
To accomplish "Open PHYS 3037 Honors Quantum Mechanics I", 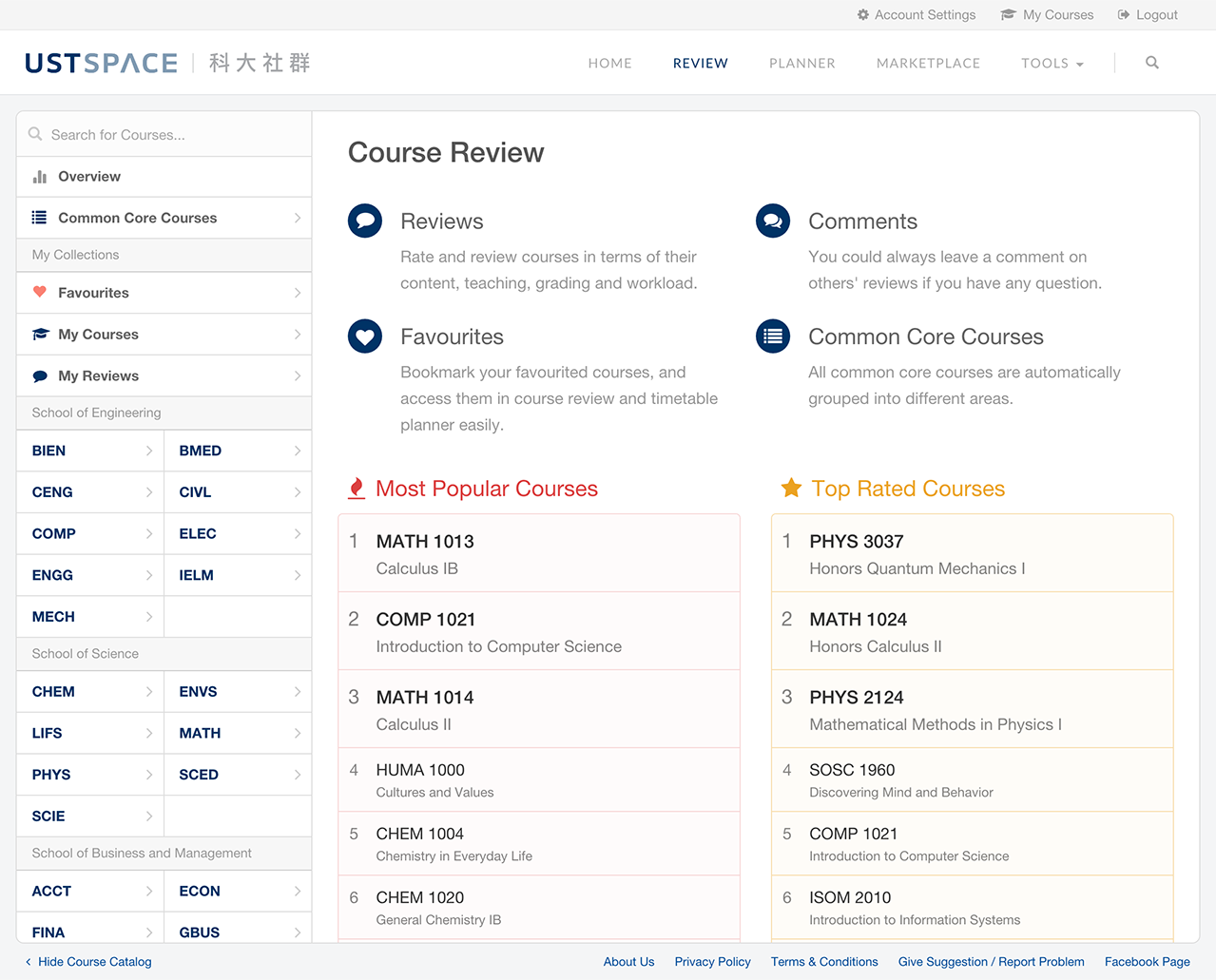I will [x=973, y=553].
